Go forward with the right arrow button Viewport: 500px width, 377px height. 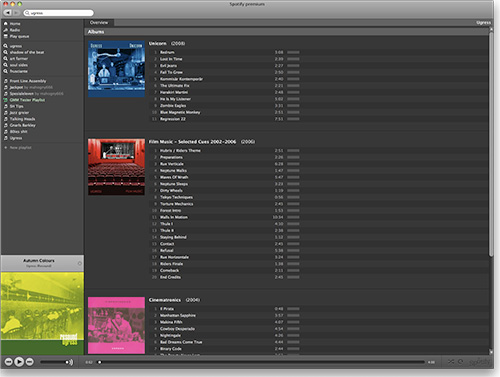(16, 13)
